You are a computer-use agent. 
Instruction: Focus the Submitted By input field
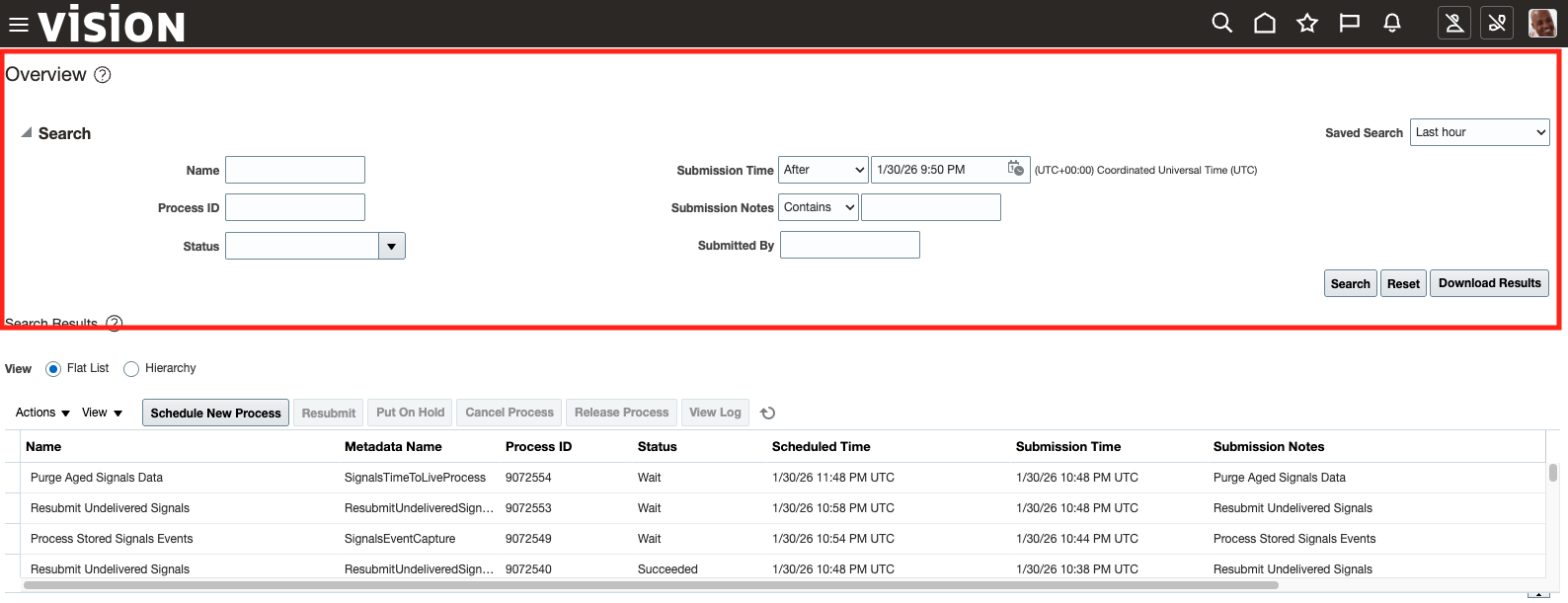coord(850,245)
